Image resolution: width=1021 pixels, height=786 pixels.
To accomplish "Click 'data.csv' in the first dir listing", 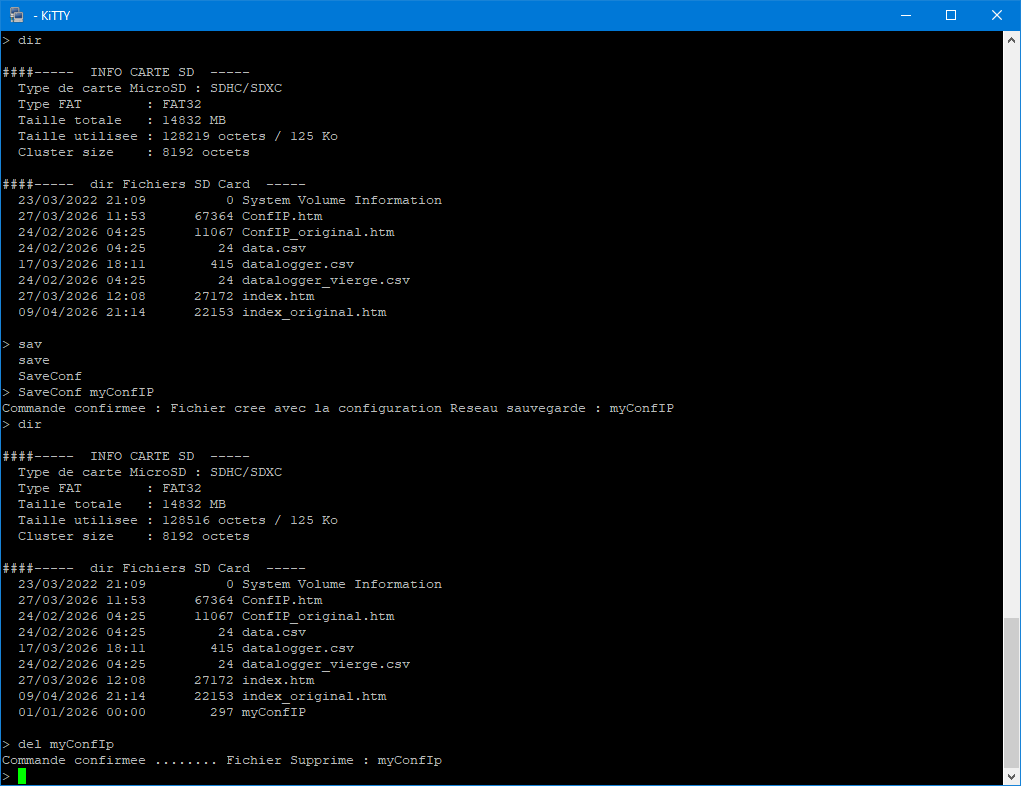I will click(273, 248).
